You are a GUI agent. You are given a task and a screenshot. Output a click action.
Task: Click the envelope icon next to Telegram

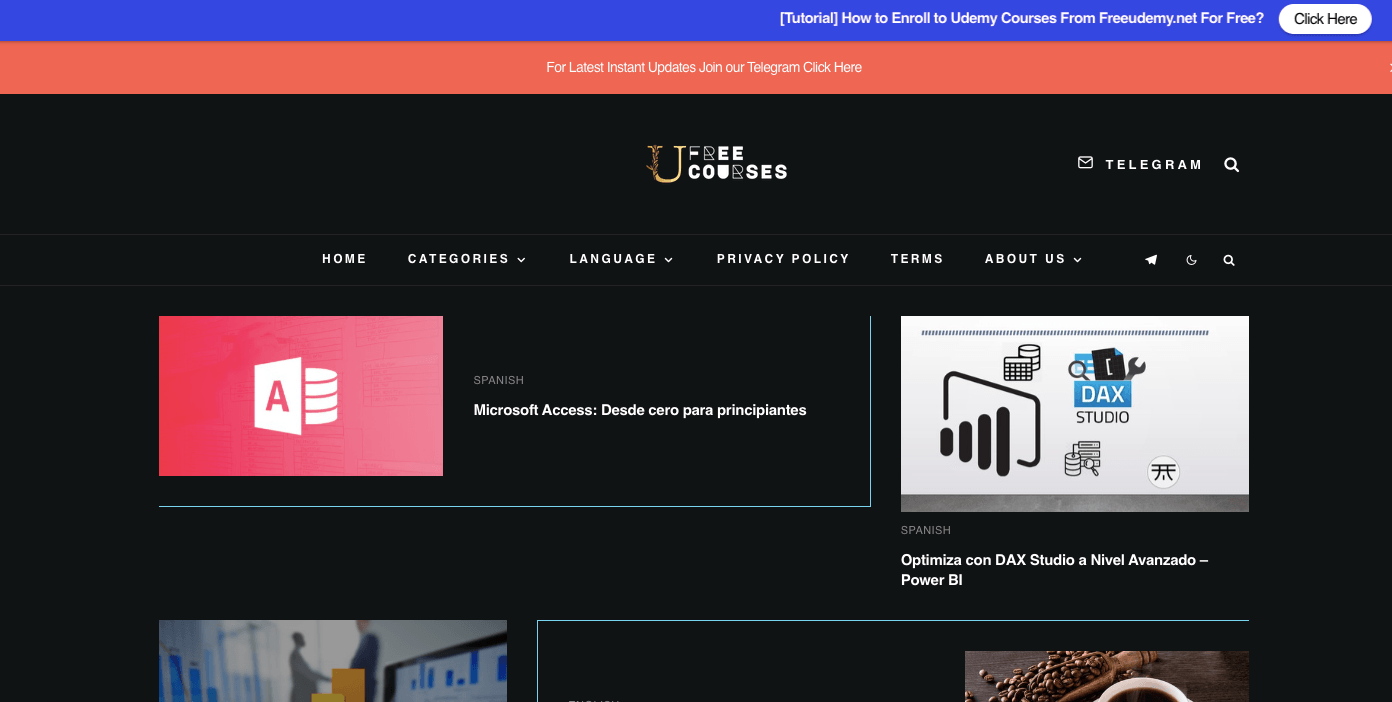click(1085, 163)
